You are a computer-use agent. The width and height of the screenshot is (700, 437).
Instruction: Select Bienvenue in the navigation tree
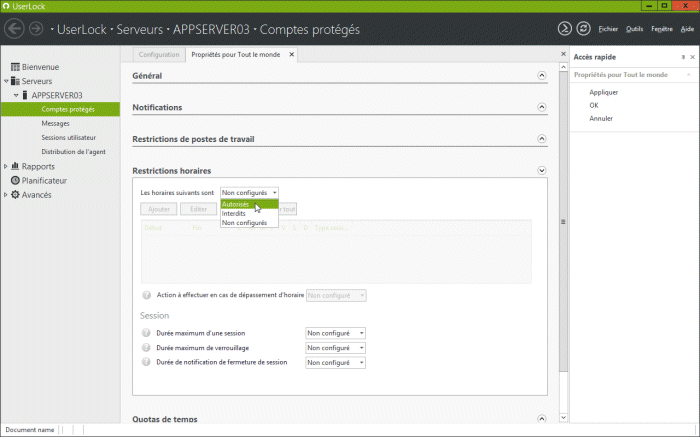(41, 67)
